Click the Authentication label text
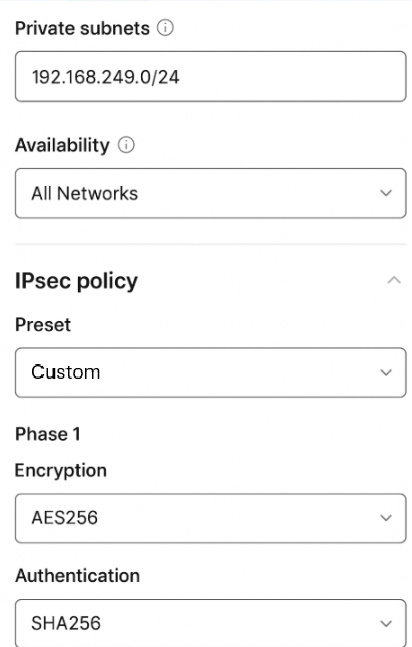Viewport: 412px width, 647px height. click(78, 576)
